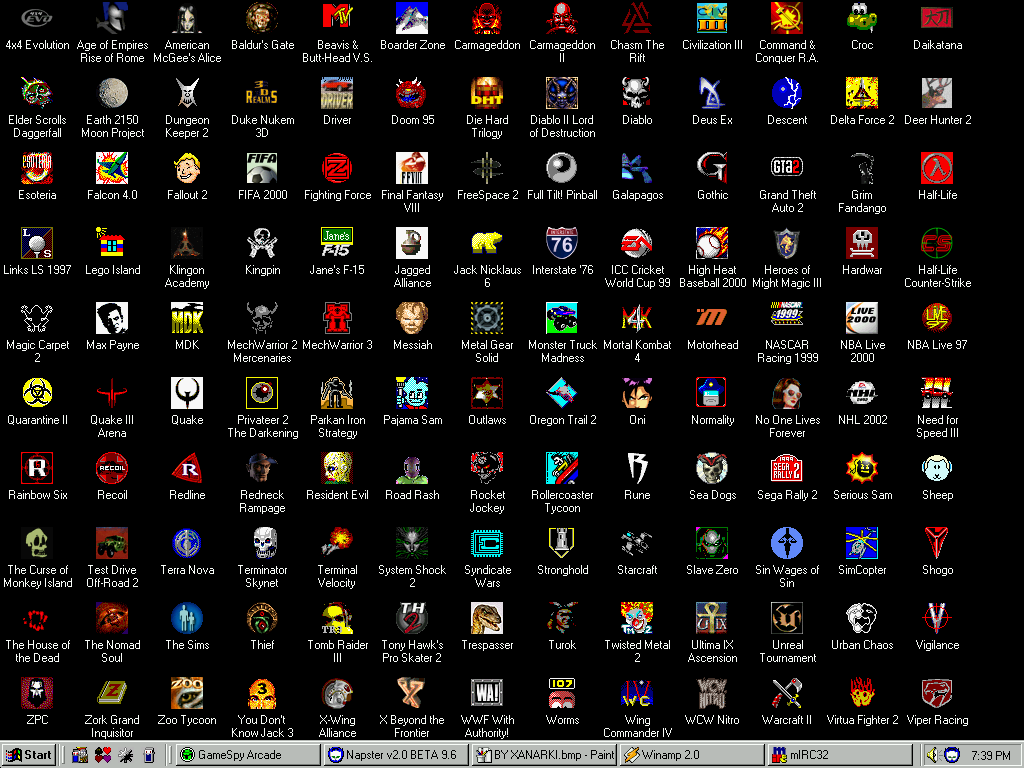Image resolution: width=1024 pixels, height=768 pixels.
Task: Select the System Shock 2 icon
Action: (x=412, y=543)
